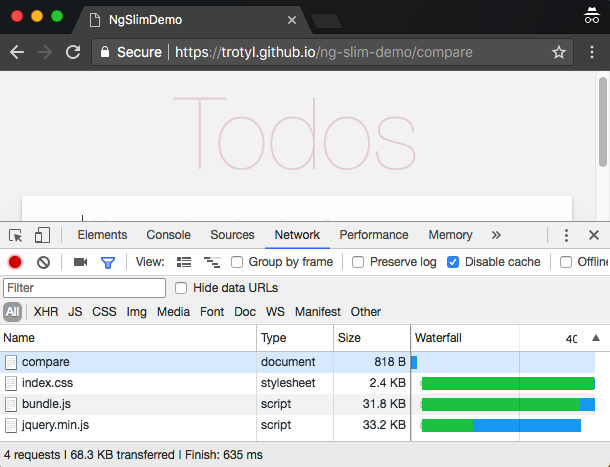Click the jquery.min.js file icon
Viewport: 610px width, 467px height.
point(11,425)
